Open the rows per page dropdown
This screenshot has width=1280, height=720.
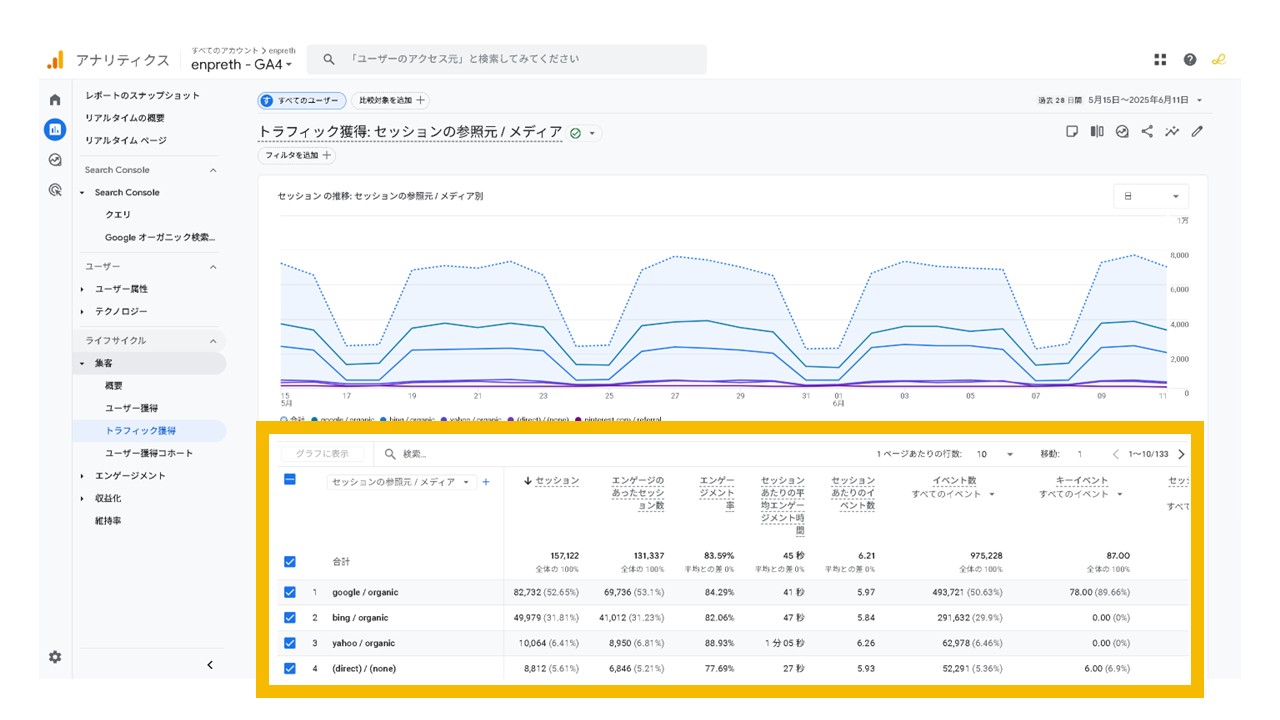(994, 454)
